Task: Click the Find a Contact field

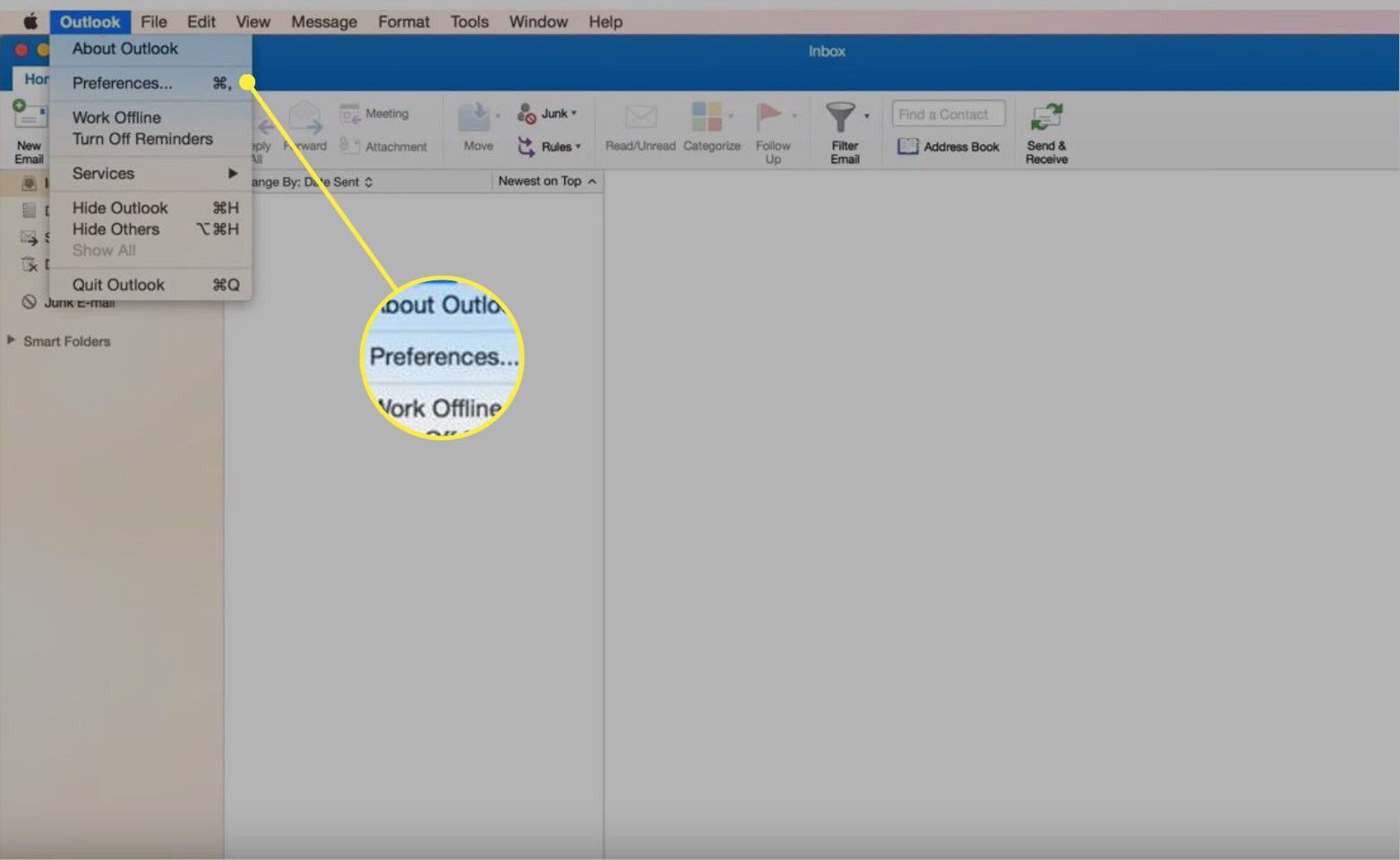Action: click(x=949, y=114)
